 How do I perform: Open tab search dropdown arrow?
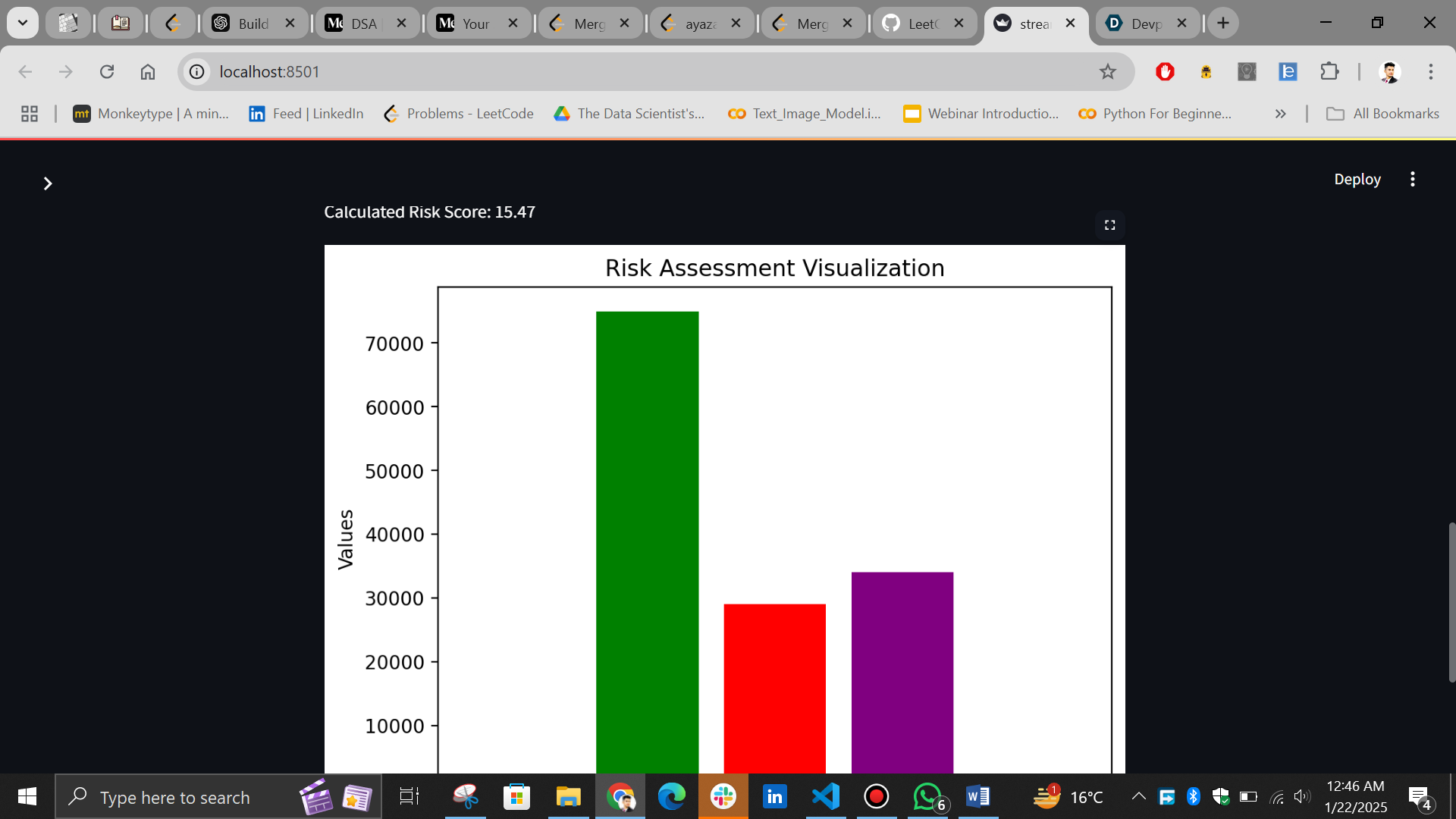pyautogui.click(x=23, y=23)
